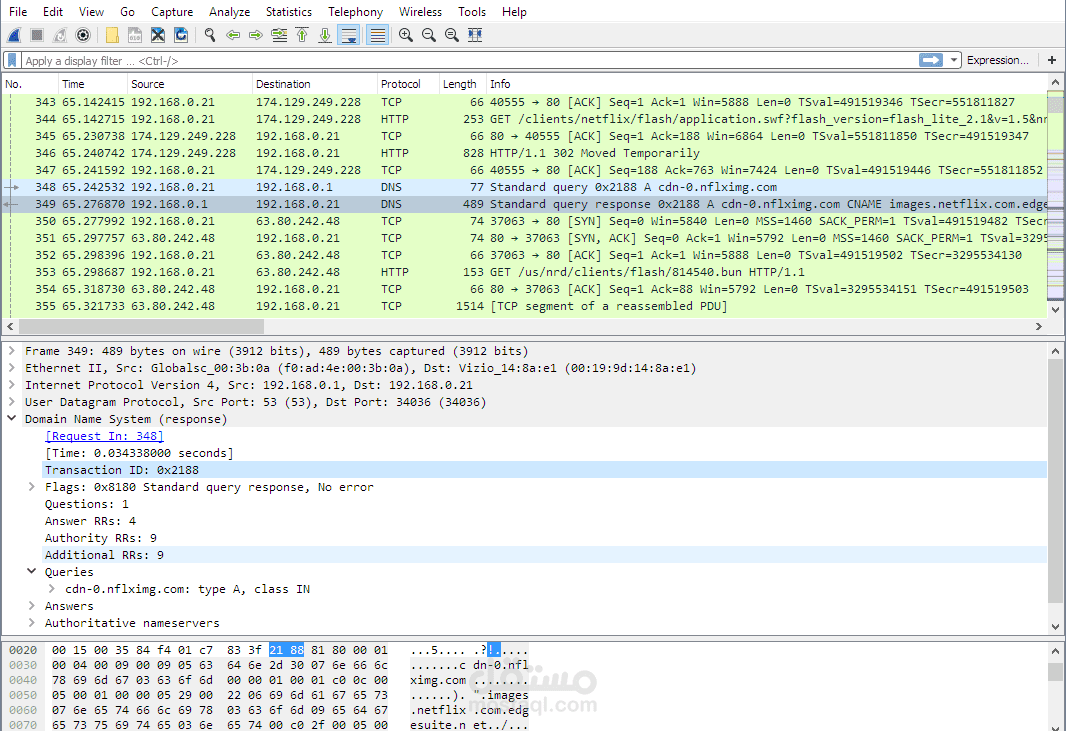Click the packet list horizontal scrollbar thumb
This screenshot has height=731, width=1066.
click(141, 326)
